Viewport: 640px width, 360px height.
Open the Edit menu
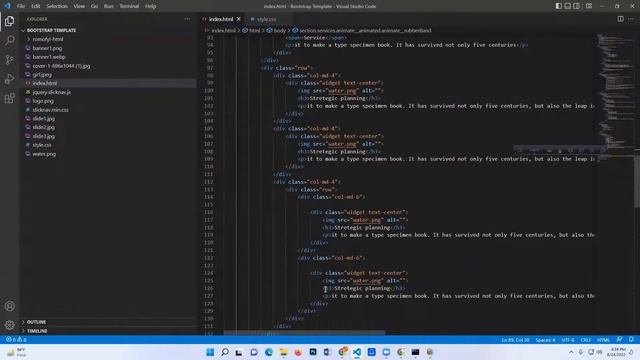point(36,6)
